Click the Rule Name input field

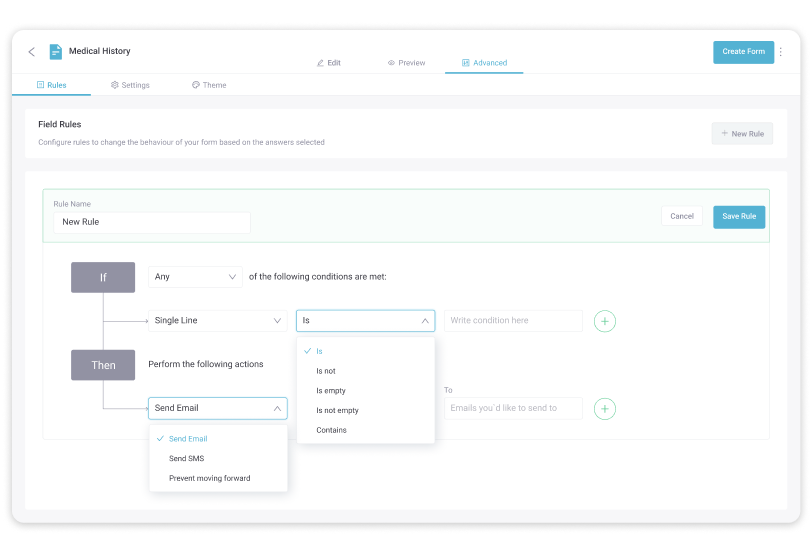point(152,222)
